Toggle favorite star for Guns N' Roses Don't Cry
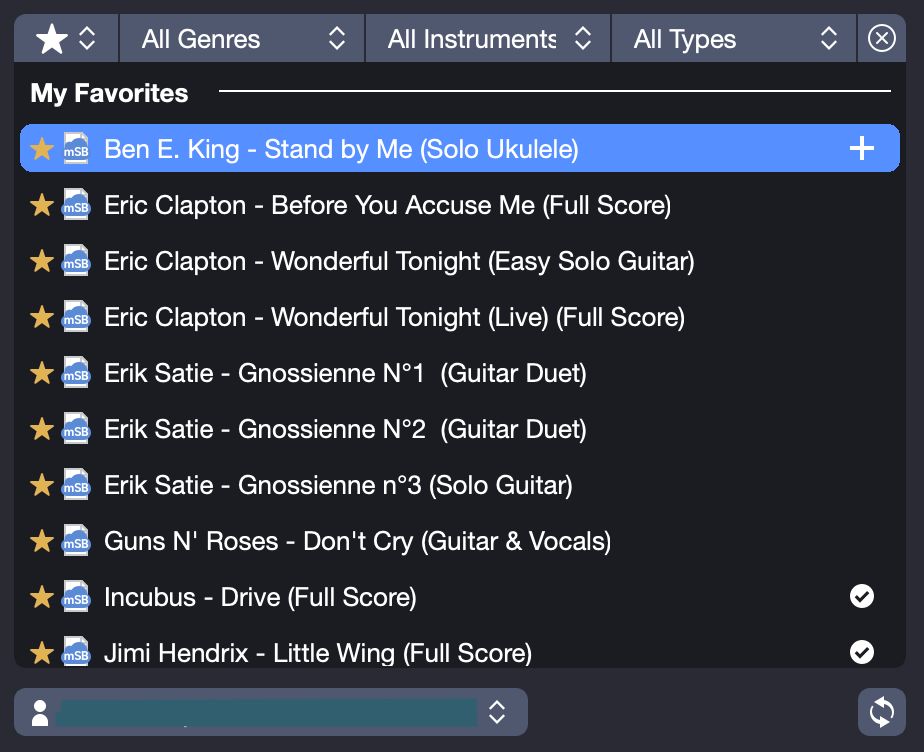 point(42,541)
